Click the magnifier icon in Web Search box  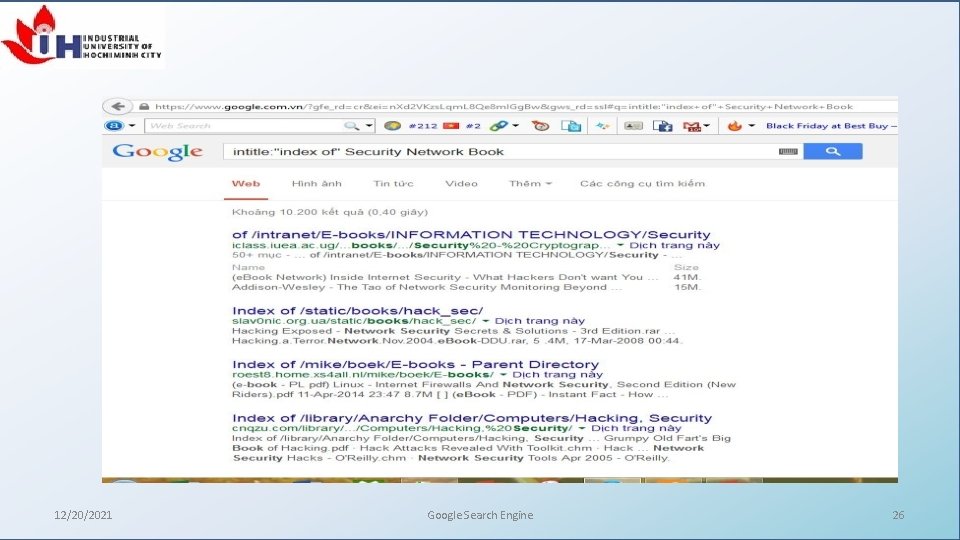(x=351, y=126)
